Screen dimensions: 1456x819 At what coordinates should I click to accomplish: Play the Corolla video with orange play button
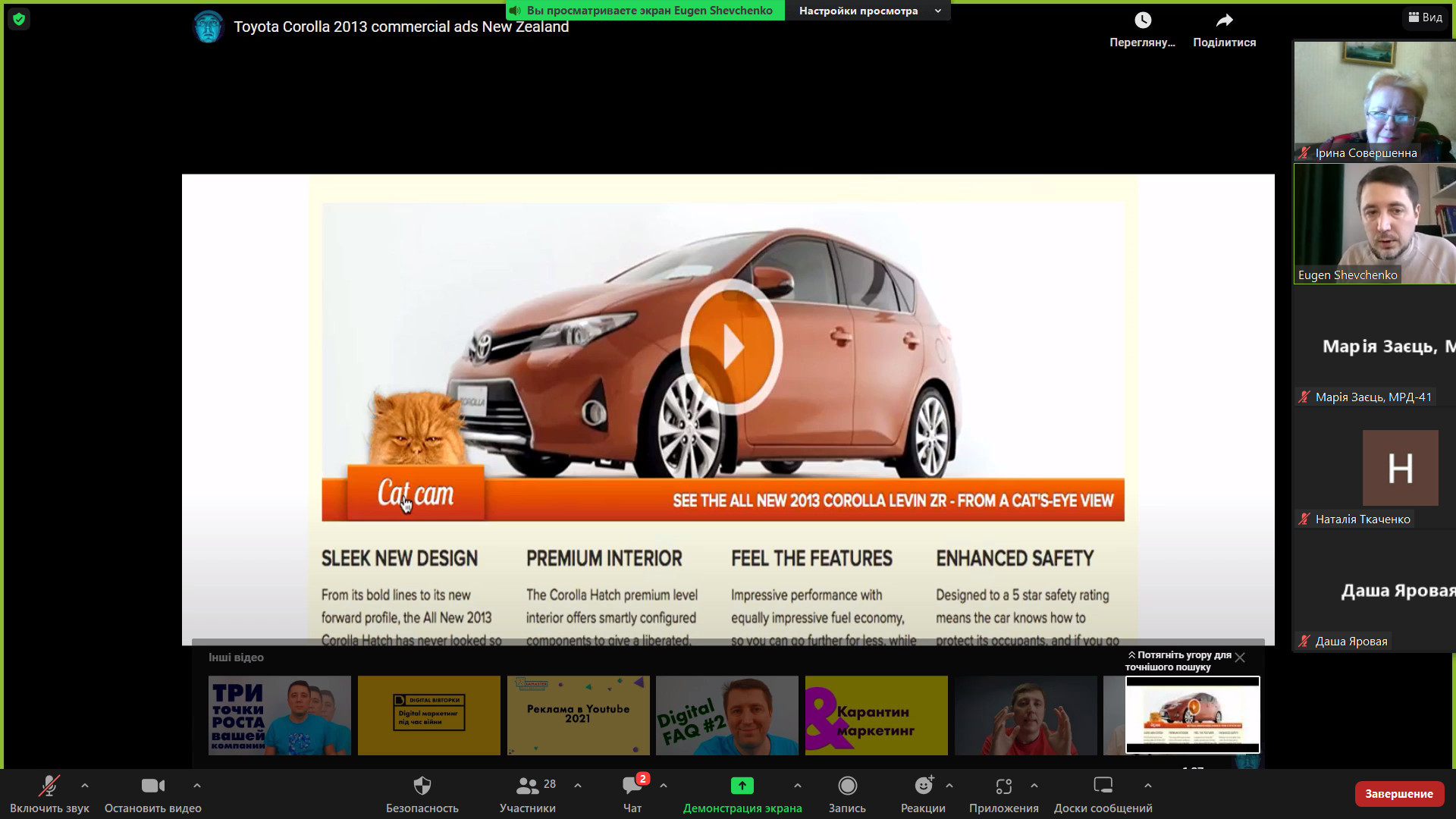point(731,347)
